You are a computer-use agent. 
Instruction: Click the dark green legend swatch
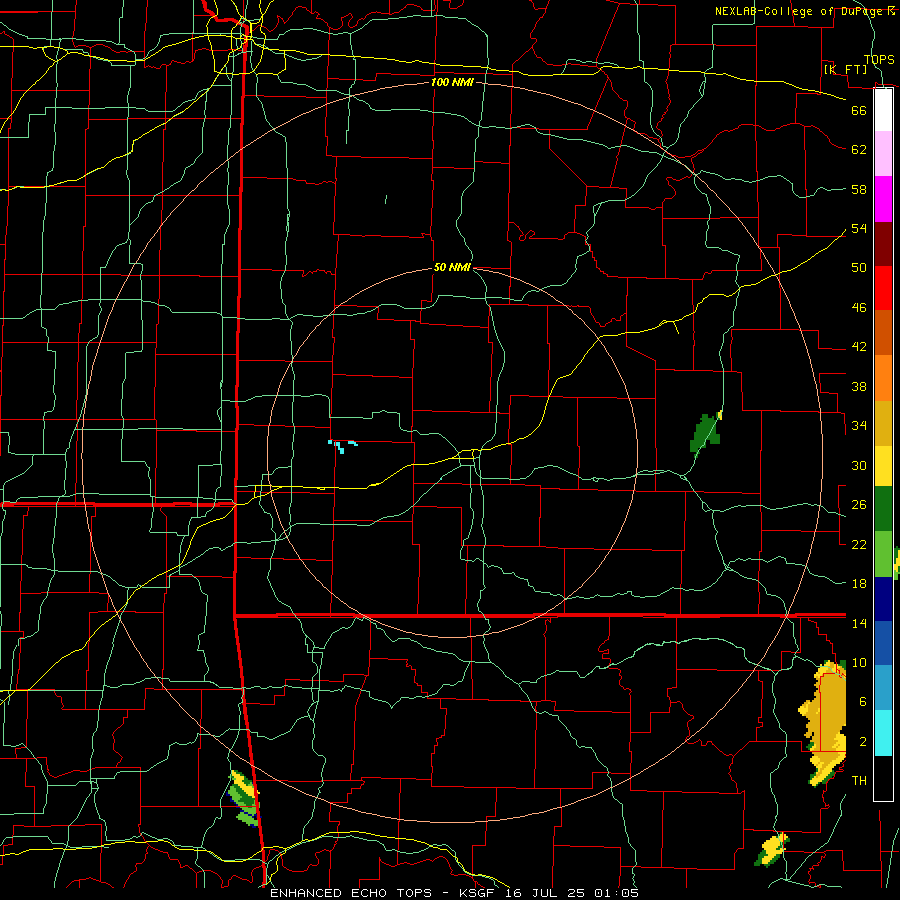[883, 509]
